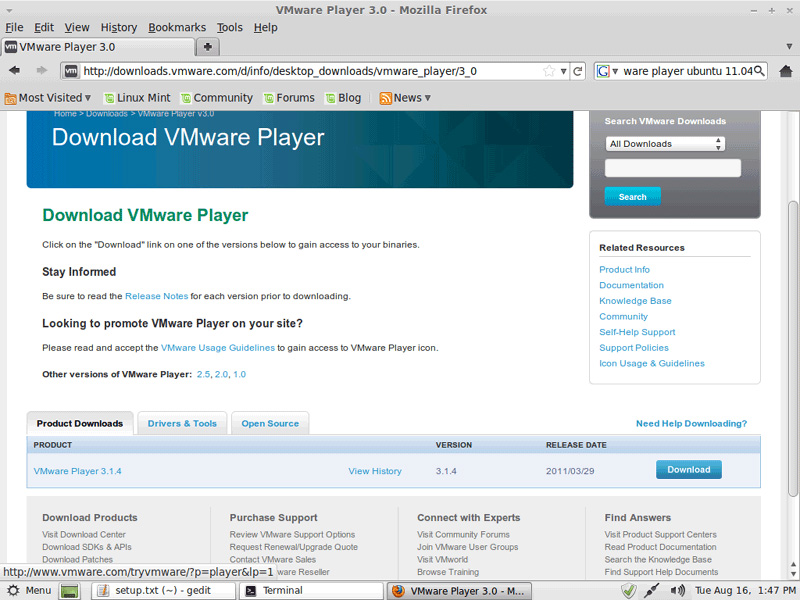Viewport: 800px width, 600px height.
Task: Expand the All Downloads dropdown
Action: pyautogui.click(x=665, y=144)
